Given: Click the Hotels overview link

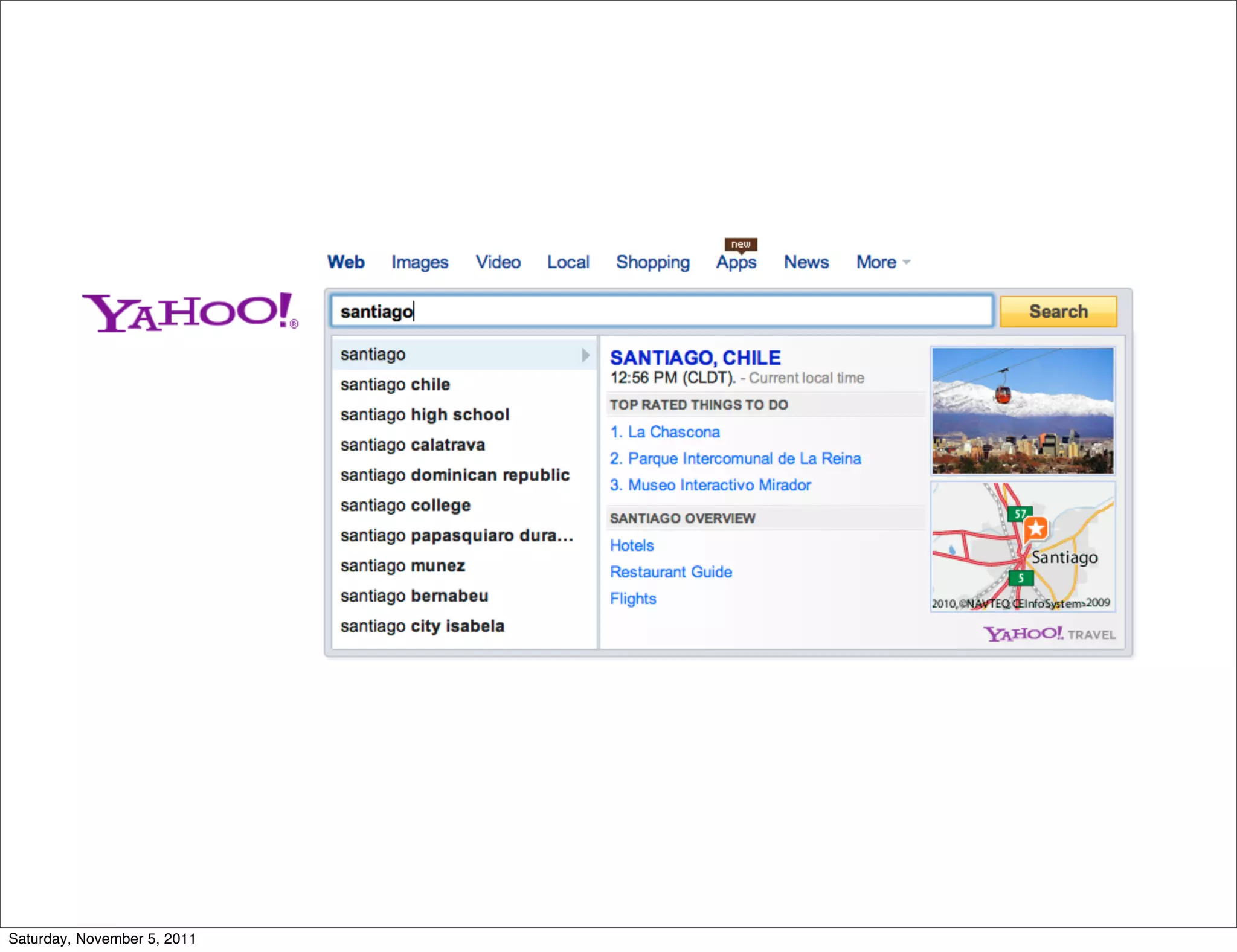Looking at the screenshot, I should tap(632, 545).
